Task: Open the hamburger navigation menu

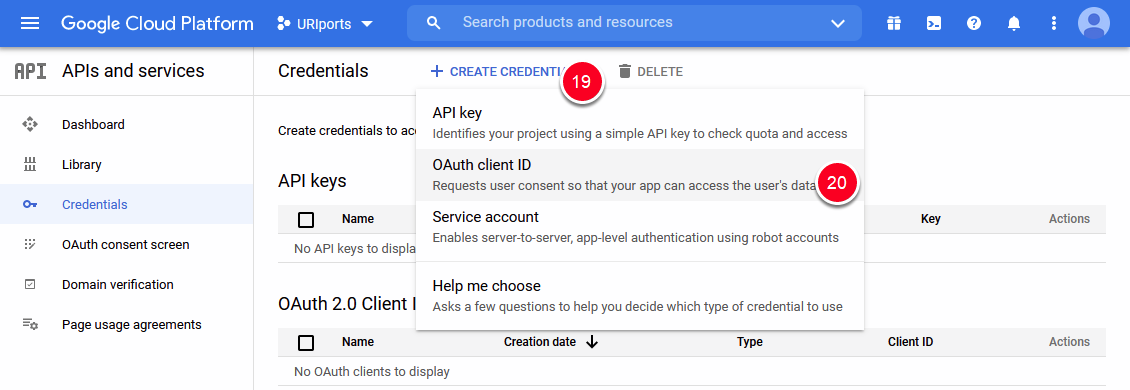Action: 30,23
